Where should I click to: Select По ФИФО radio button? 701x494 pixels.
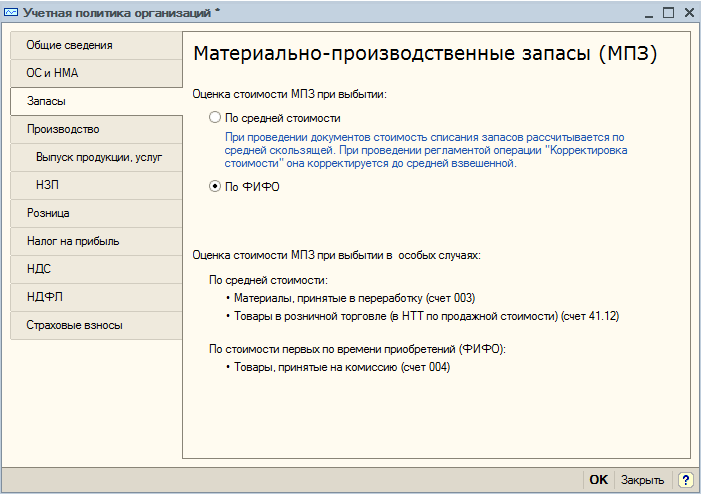[215, 186]
